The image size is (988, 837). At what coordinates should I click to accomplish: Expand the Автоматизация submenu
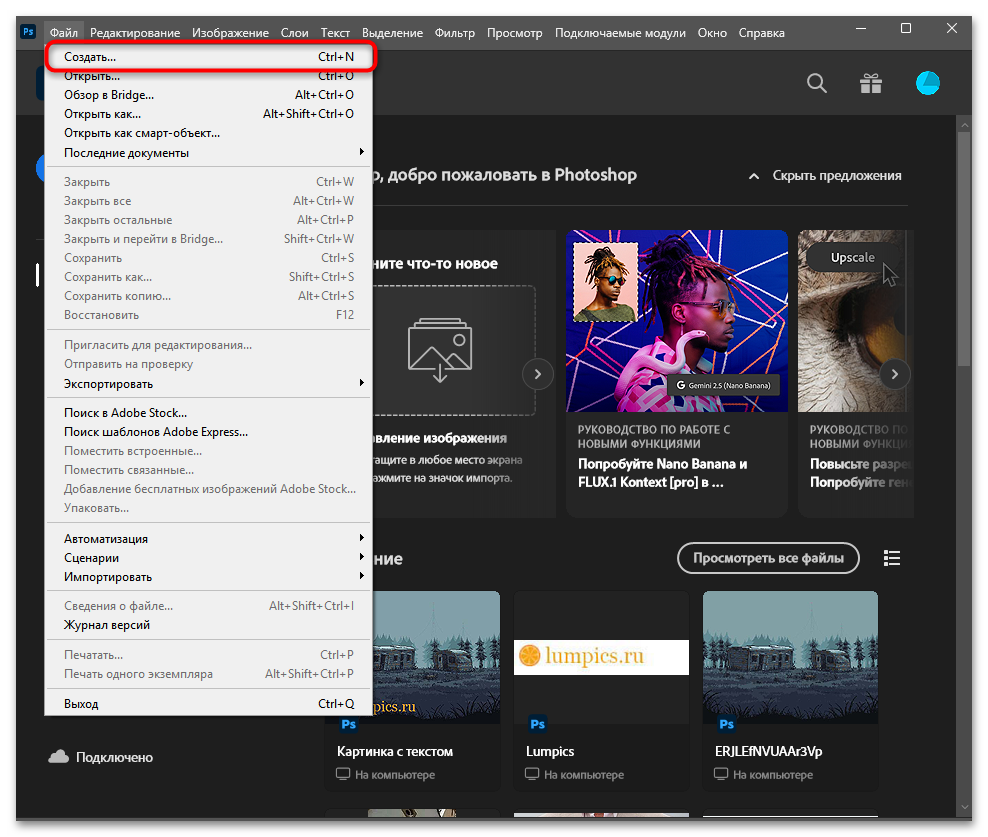pyautogui.click(x=209, y=538)
